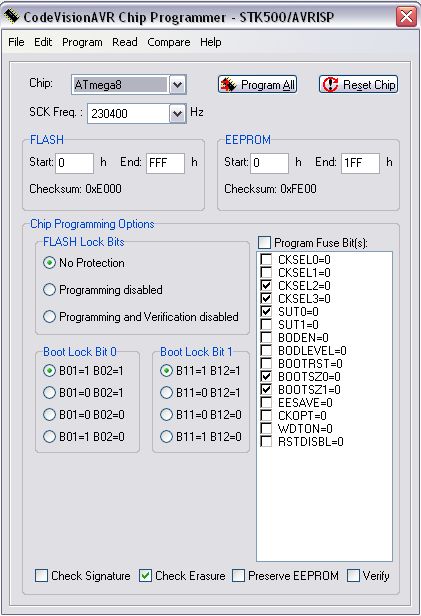
Task: Disable the Check Erasure option
Action: (145, 576)
